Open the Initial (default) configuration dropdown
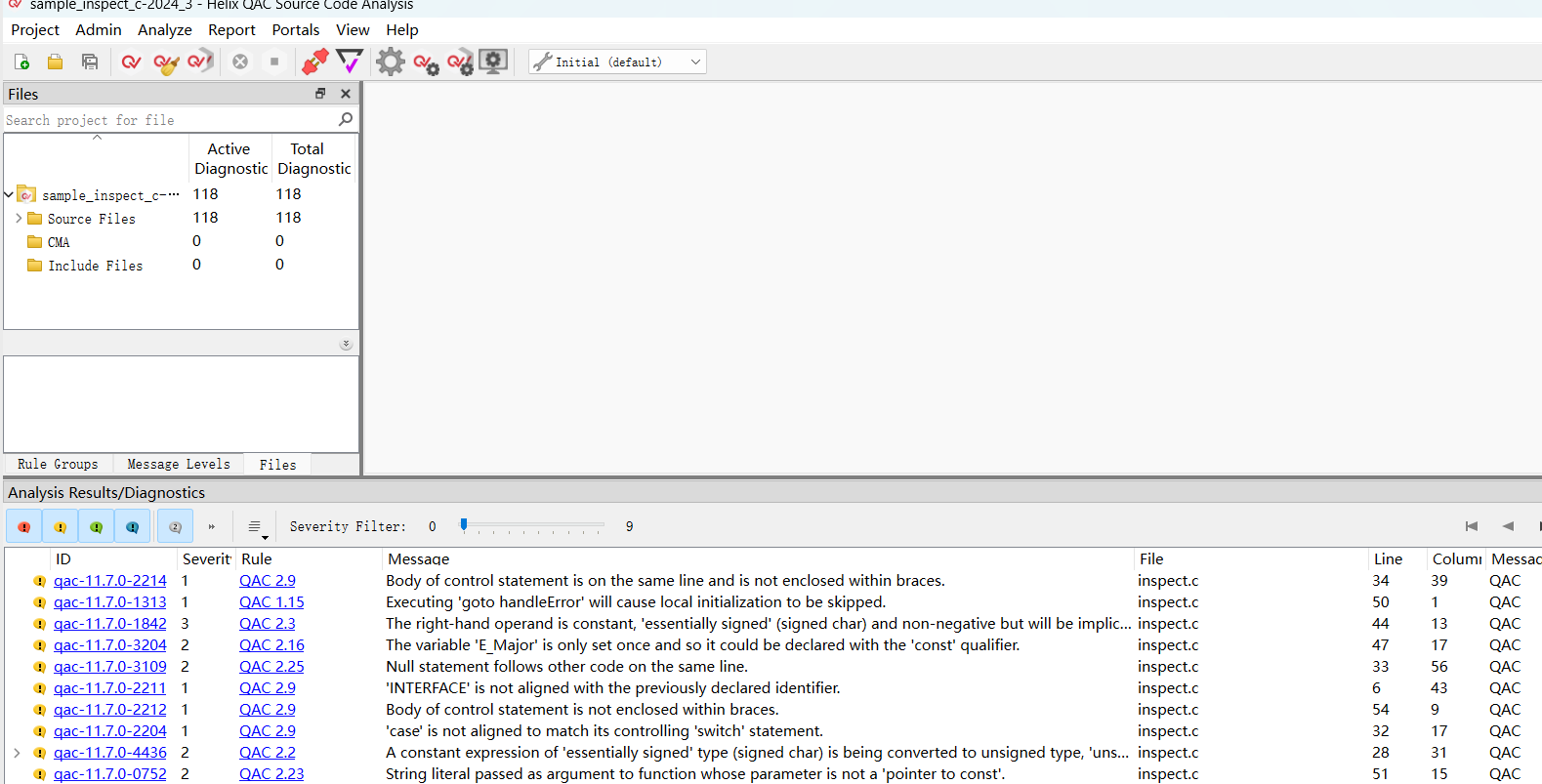The width and height of the screenshot is (1542, 784). 617,62
